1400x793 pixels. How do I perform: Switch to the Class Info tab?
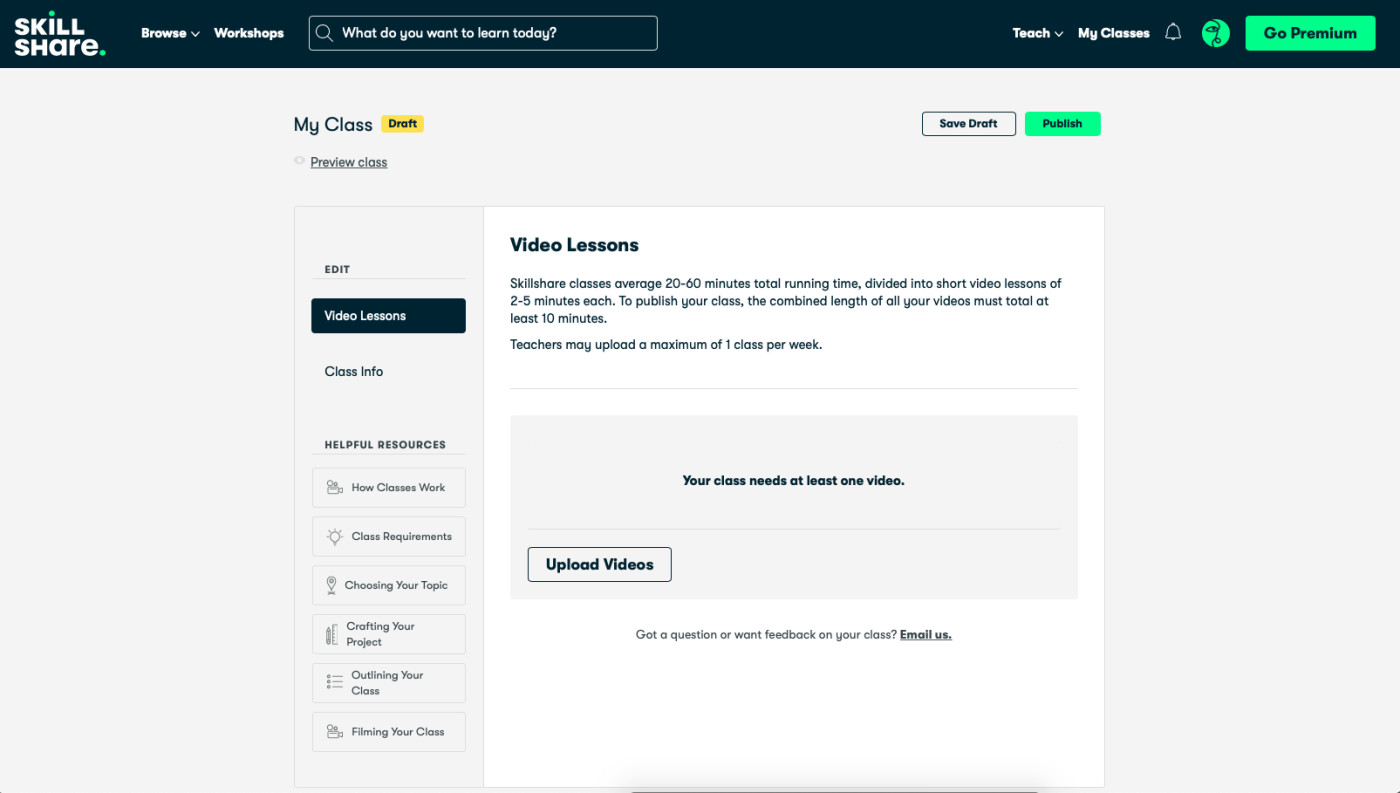(x=354, y=371)
